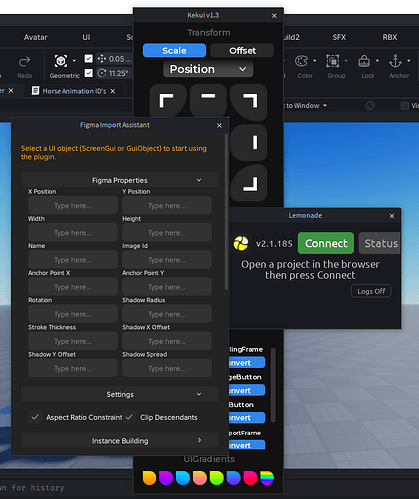This screenshot has height=499, width=419.
Task: Click the Logs Off button
Action: coord(371,291)
